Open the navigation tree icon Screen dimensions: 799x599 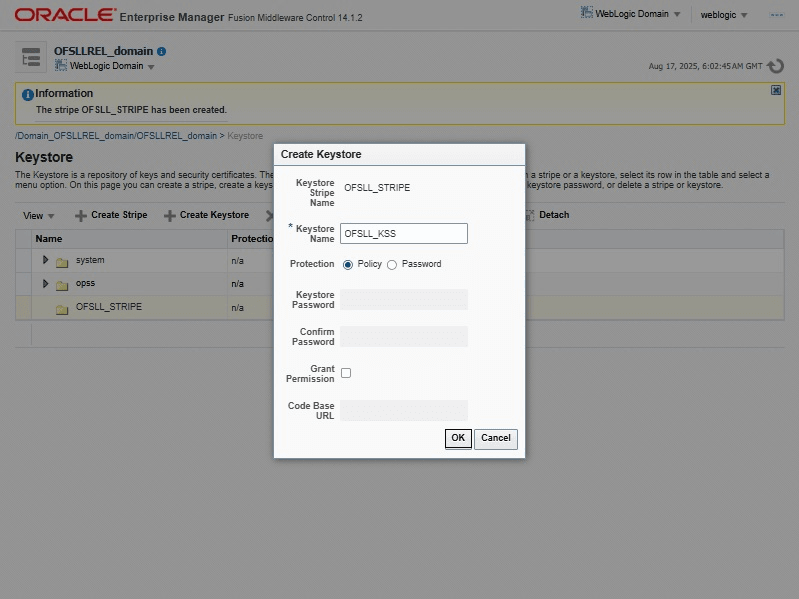(31, 57)
